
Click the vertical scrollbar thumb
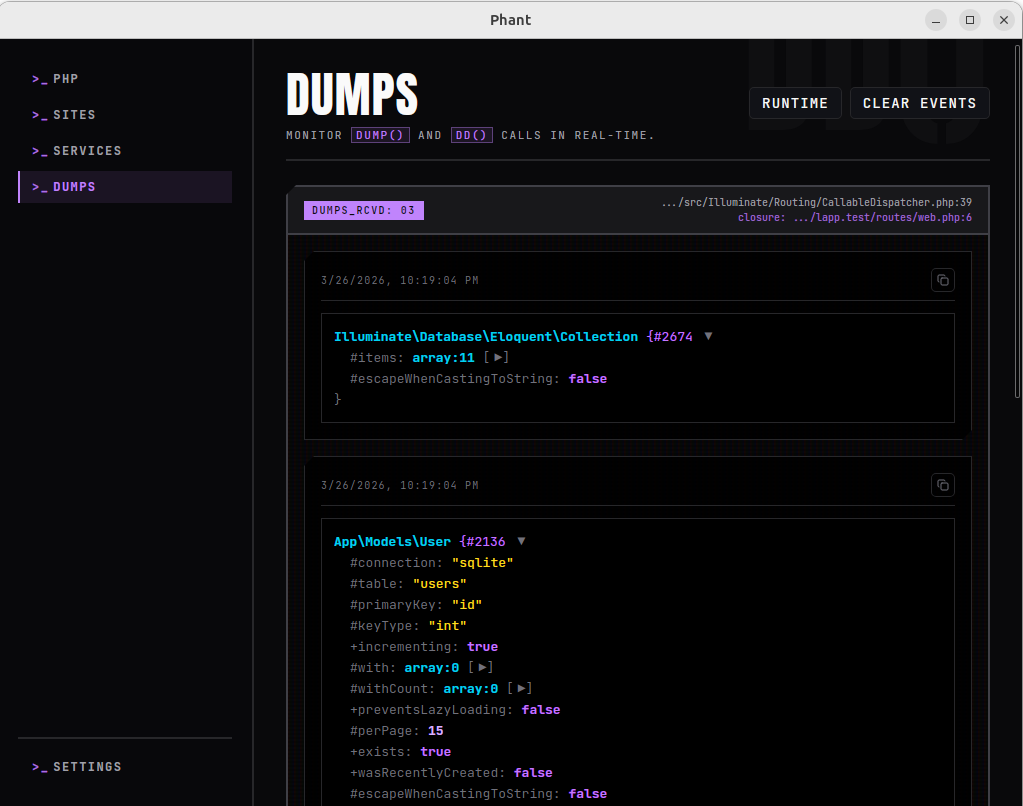[1018, 222]
